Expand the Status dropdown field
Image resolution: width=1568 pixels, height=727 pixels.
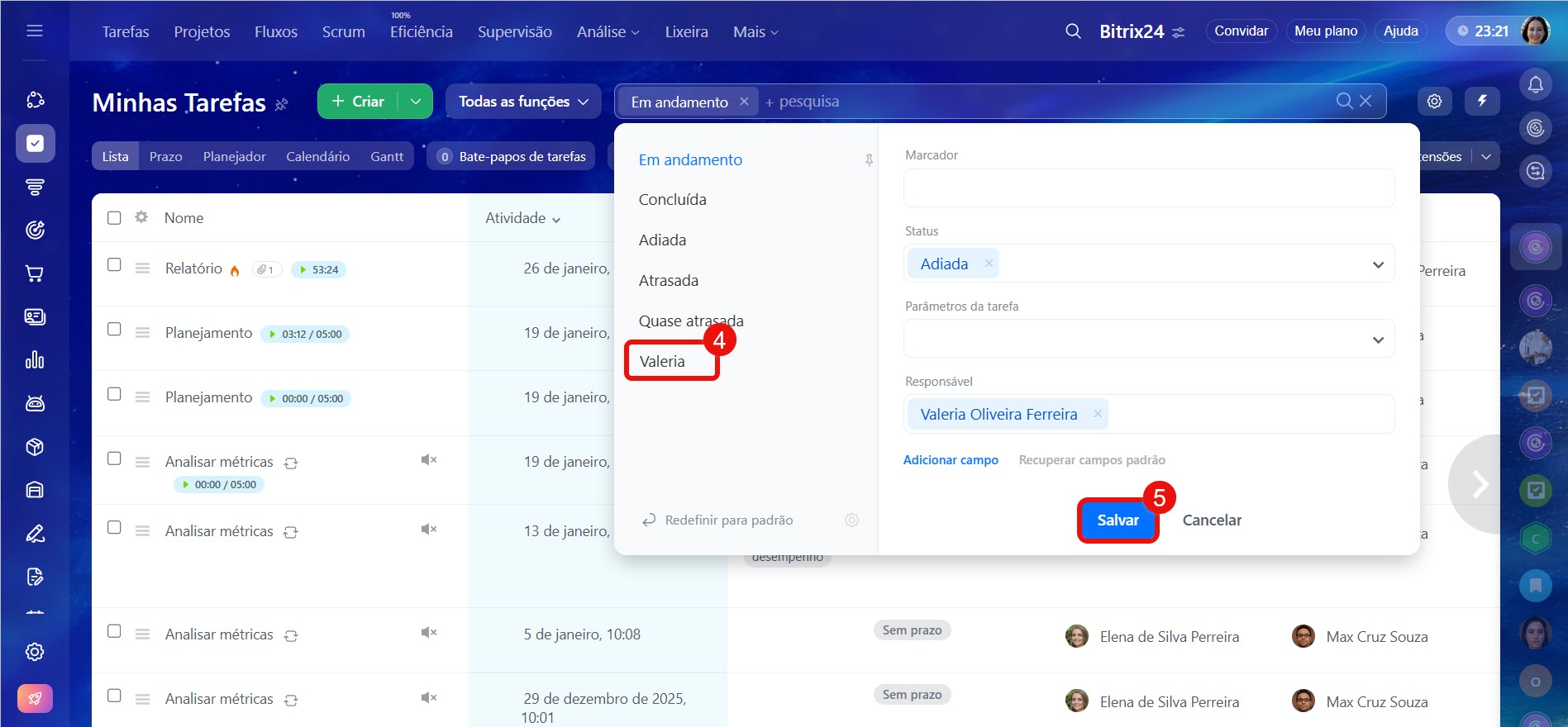coord(1377,264)
